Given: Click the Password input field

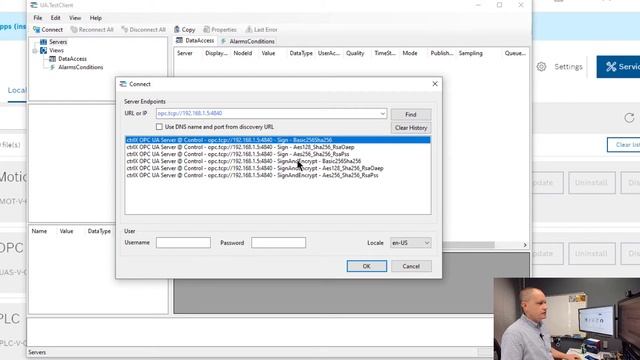Looking at the screenshot, I should [278, 243].
